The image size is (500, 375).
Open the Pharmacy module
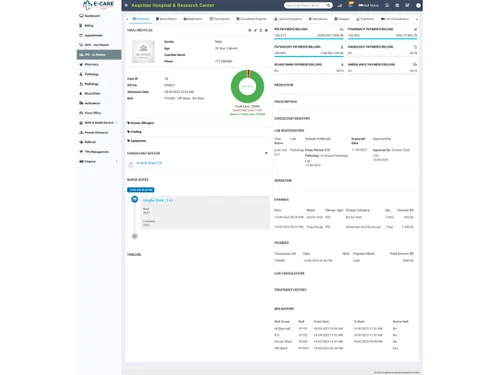99,64
